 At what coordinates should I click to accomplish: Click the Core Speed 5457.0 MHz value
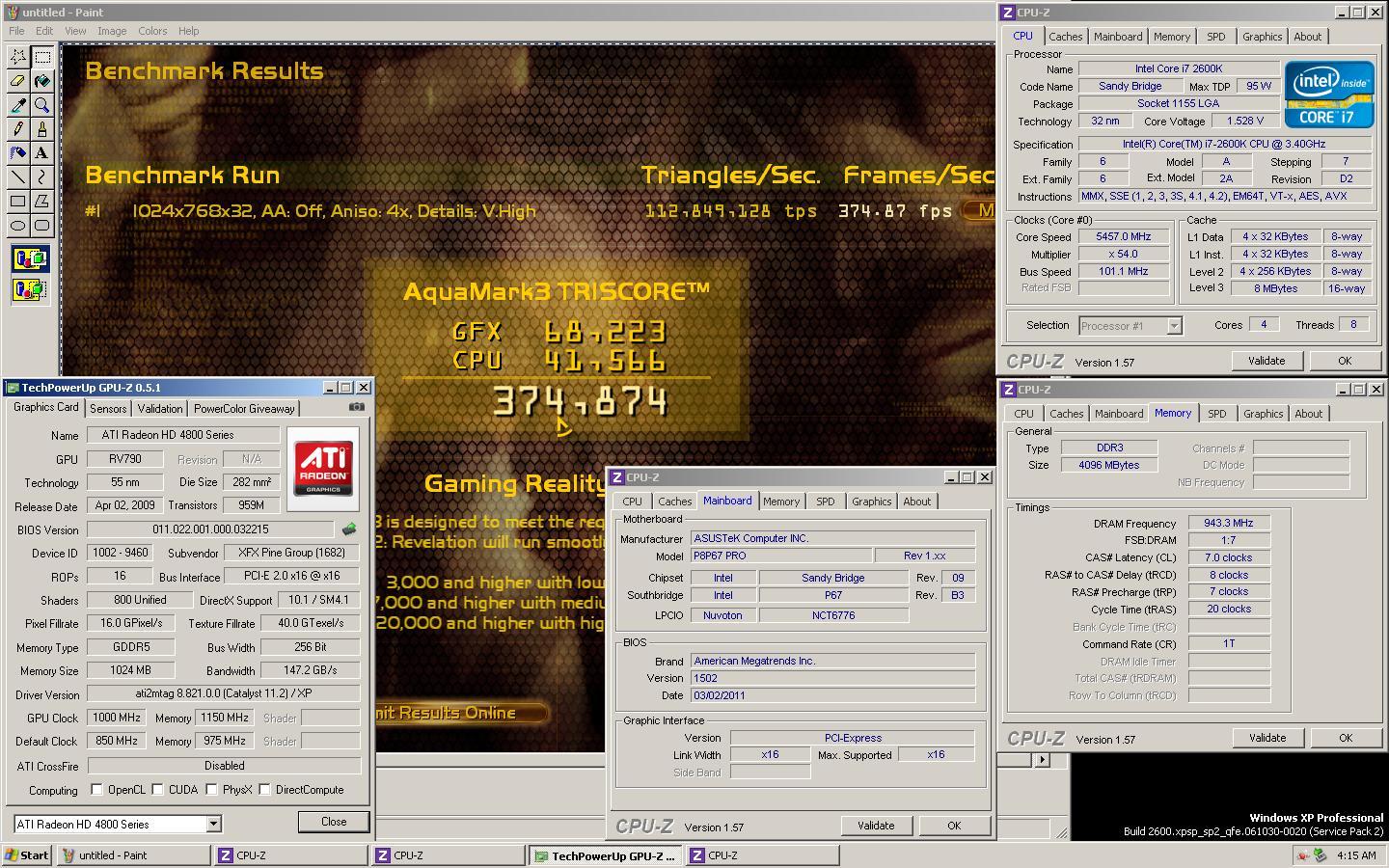point(1124,237)
